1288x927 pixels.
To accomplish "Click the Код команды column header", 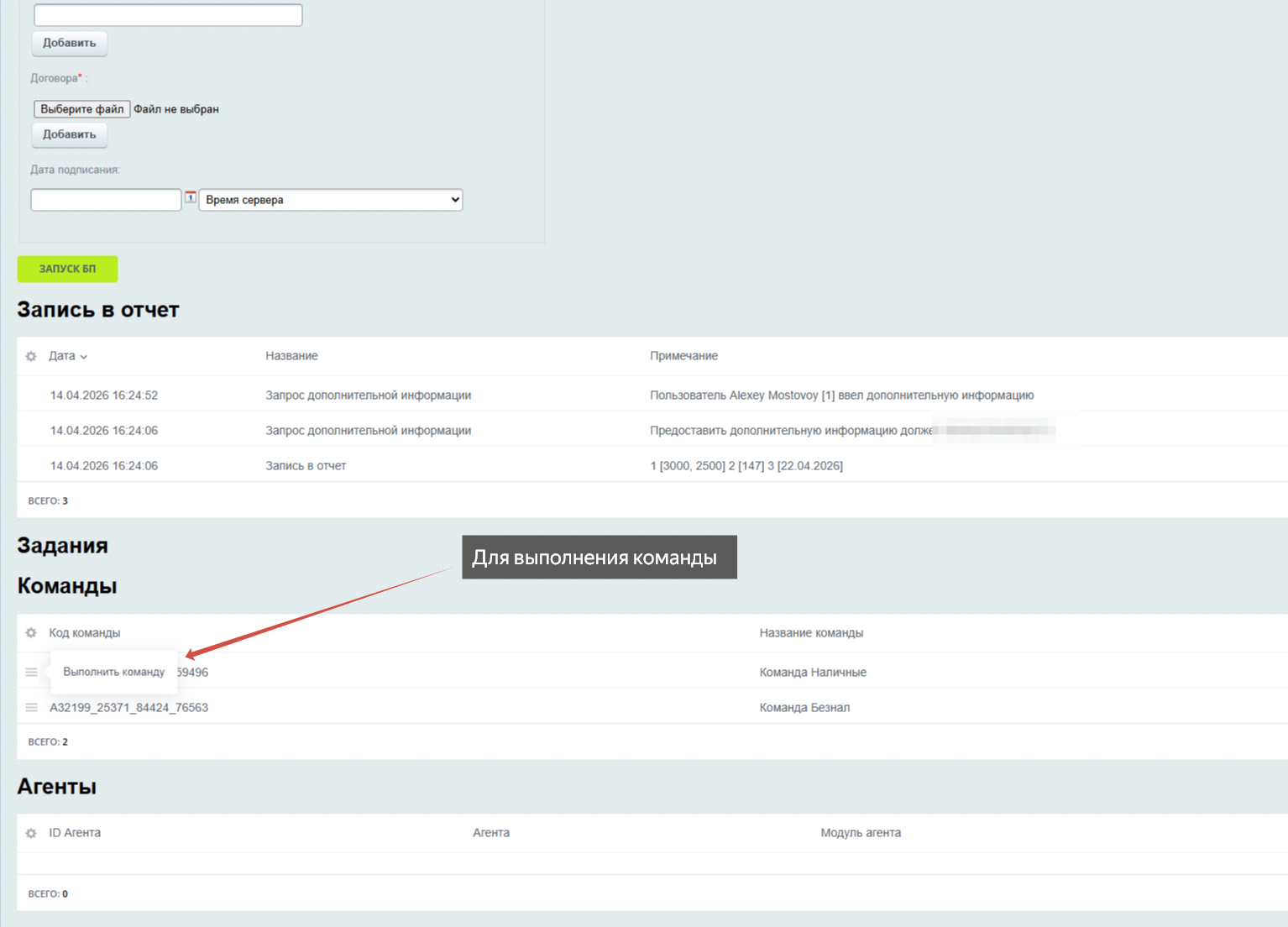I will (x=84, y=633).
